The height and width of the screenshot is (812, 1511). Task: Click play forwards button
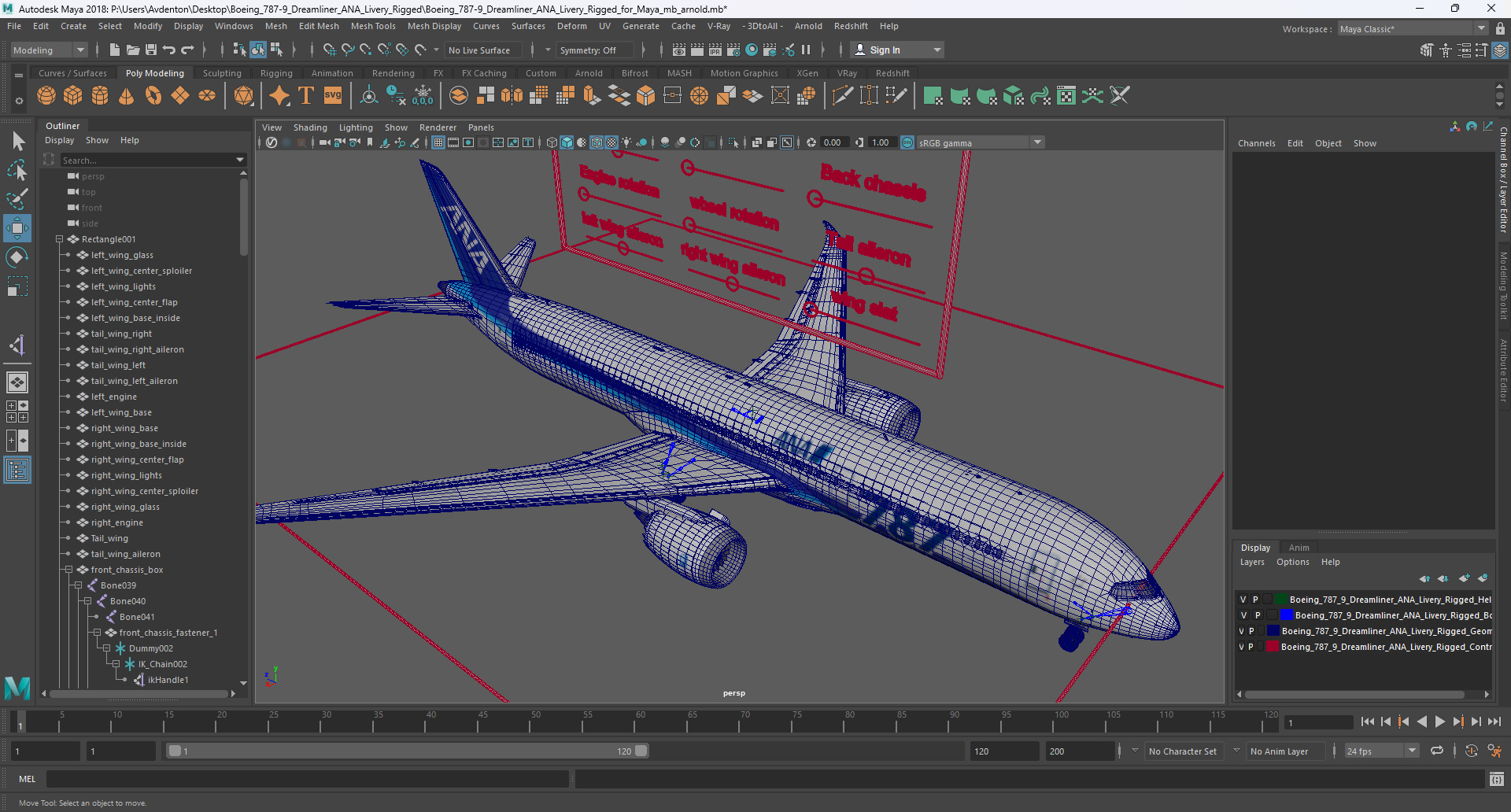tap(1439, 722)
